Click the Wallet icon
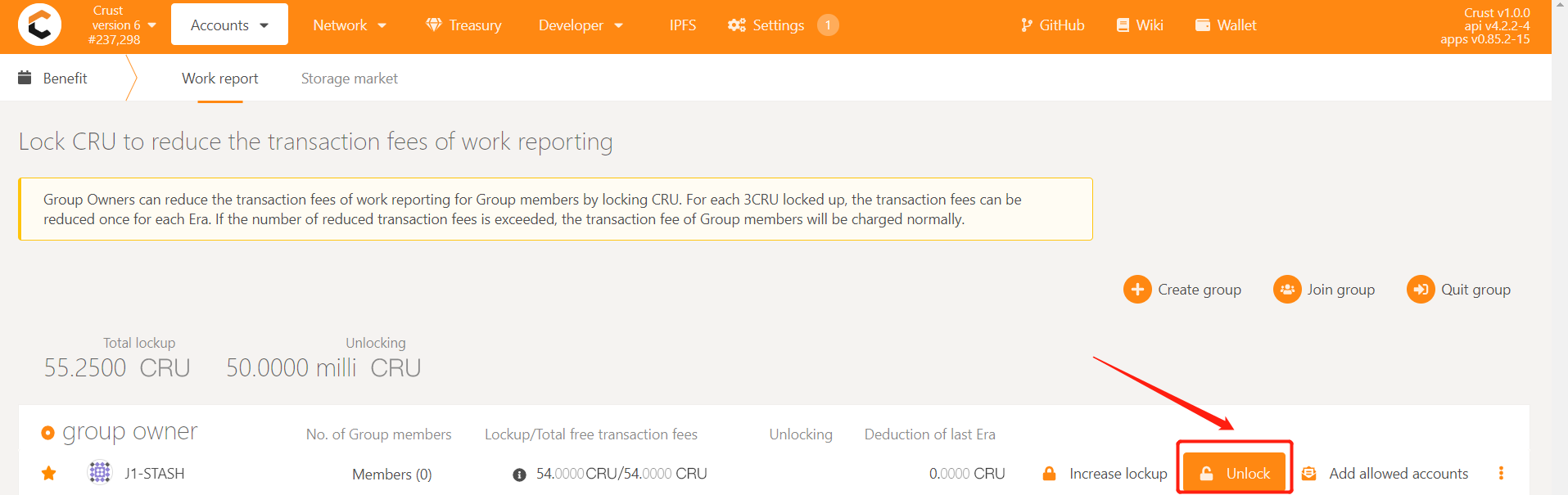The width and height of the screenshot is (1568, 495). pos(1203,25)
